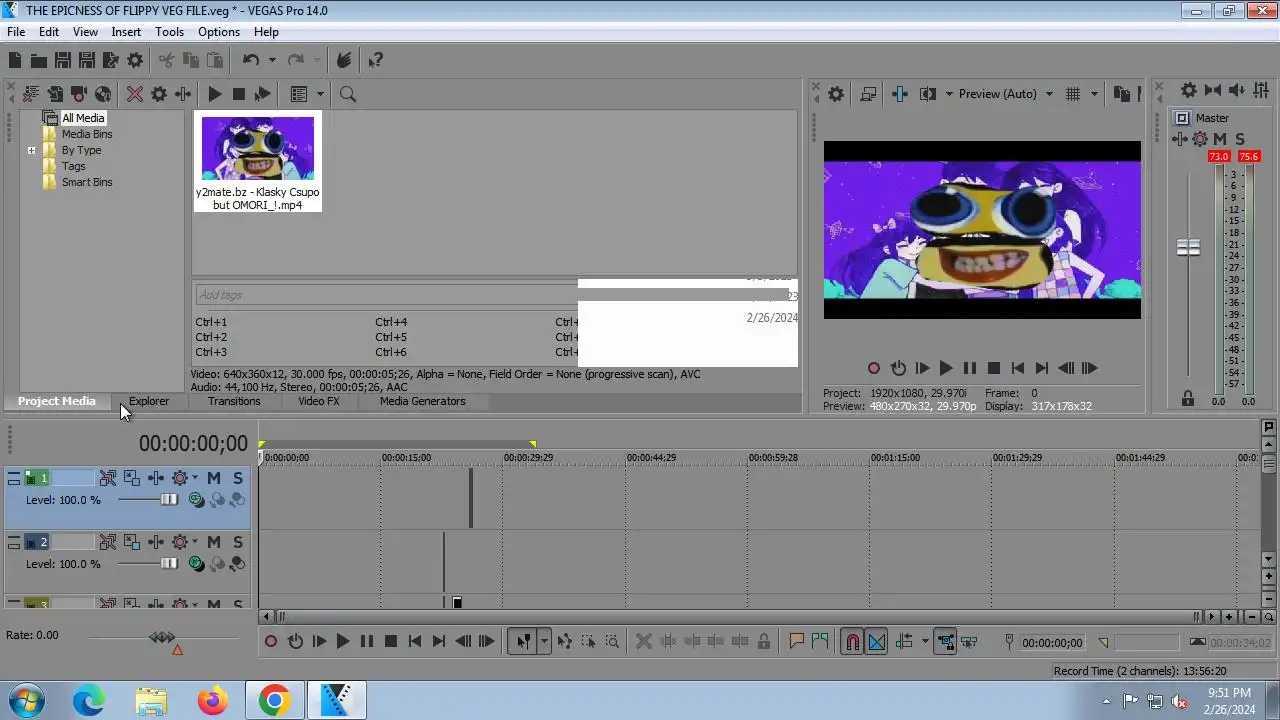This screenshot has height=720, width=1280.
Task: Preview on external monitor
Action: (x=868, y=94)
